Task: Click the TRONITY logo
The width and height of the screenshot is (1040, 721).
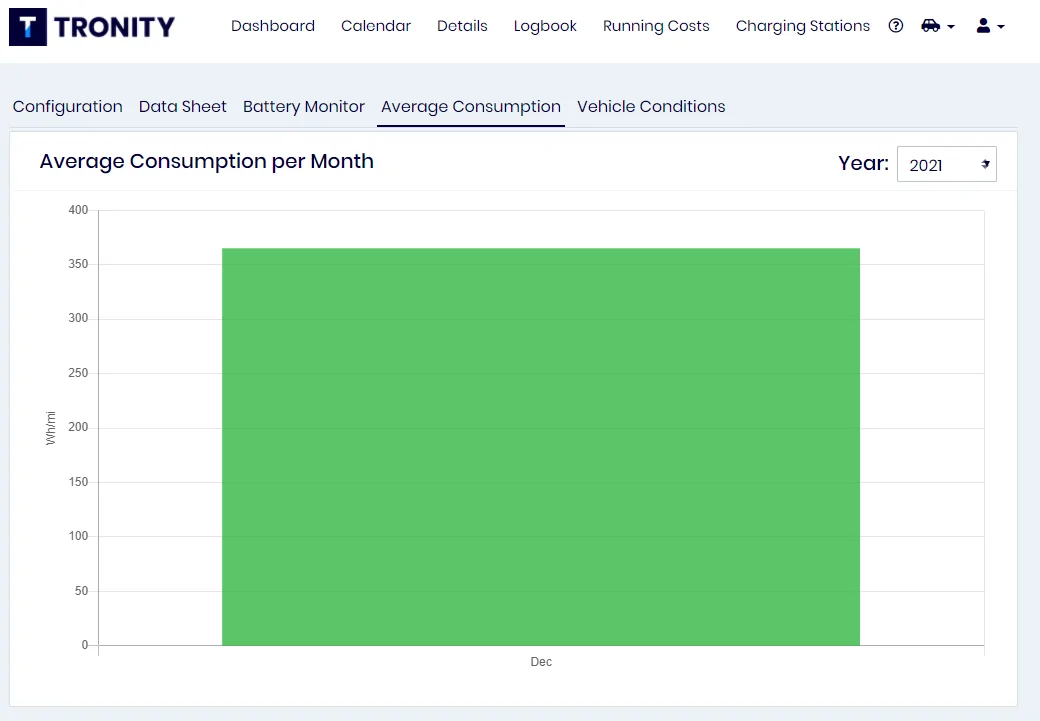Action: point(92,27)
